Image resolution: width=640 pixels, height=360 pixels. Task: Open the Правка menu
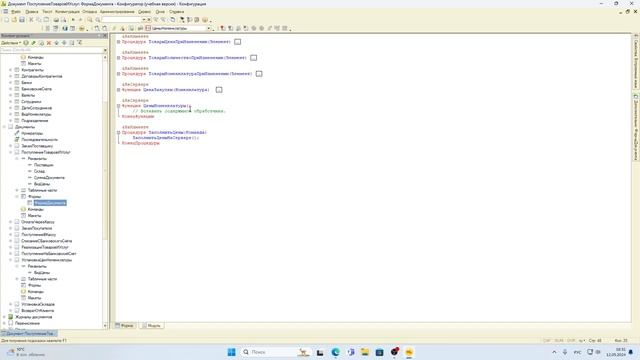pyautogui.click(x=31, y=12)
